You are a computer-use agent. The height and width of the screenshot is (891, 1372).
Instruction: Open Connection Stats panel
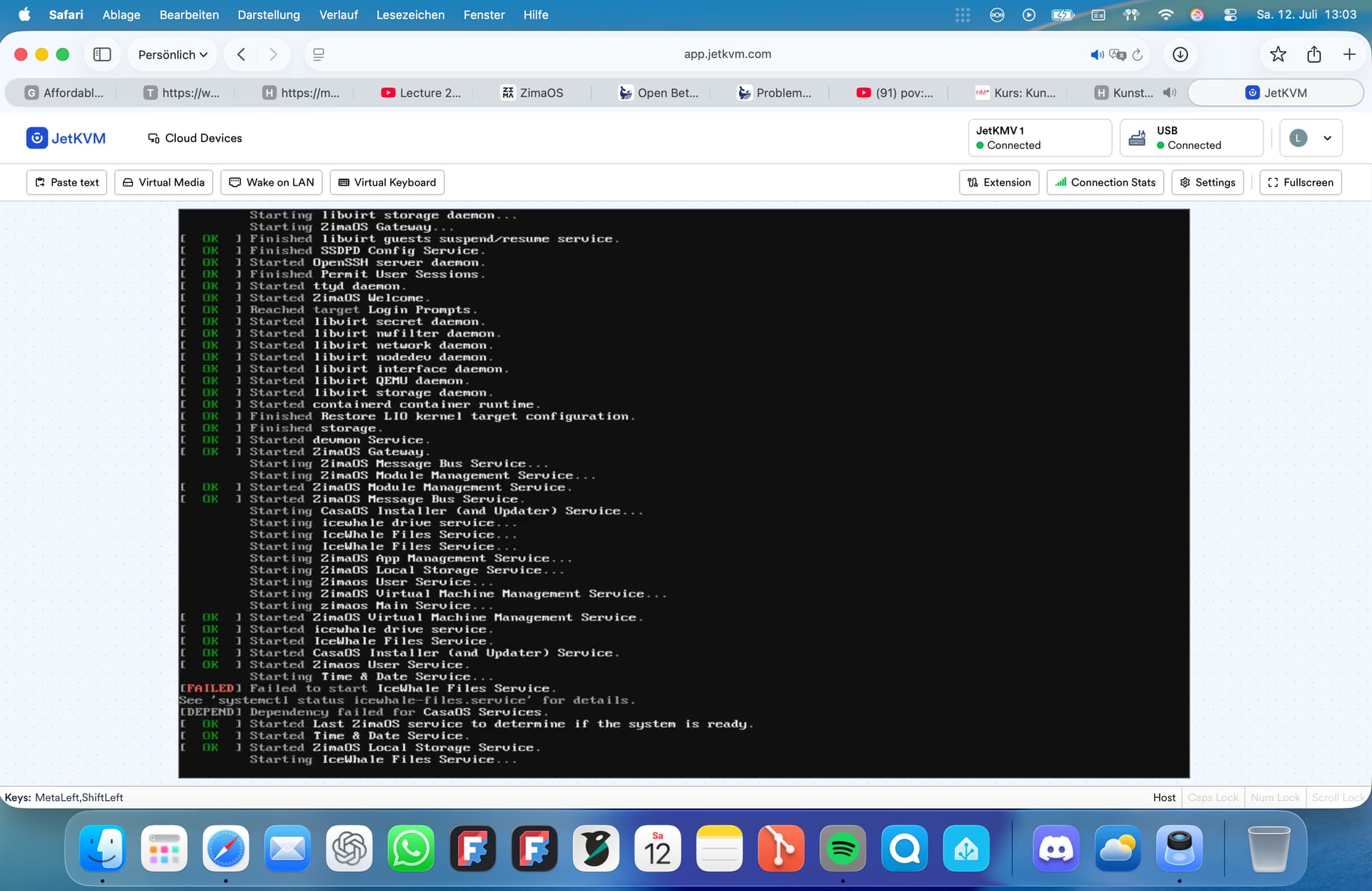coord(1105,182)
